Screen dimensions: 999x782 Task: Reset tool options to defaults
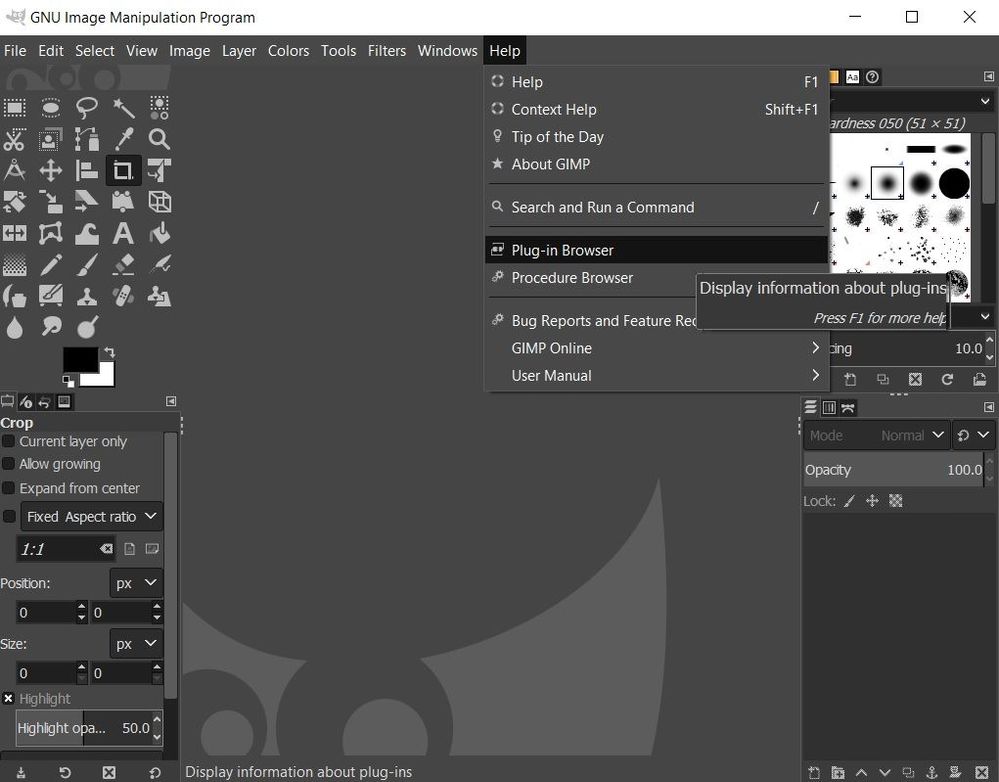pyautogui.click(x=154, y=772)
